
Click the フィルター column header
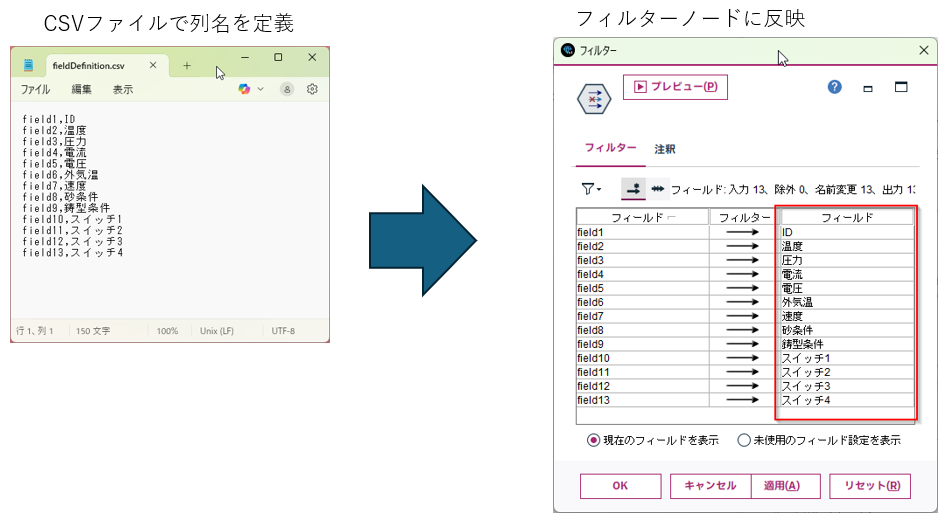[x=744, y=217]
